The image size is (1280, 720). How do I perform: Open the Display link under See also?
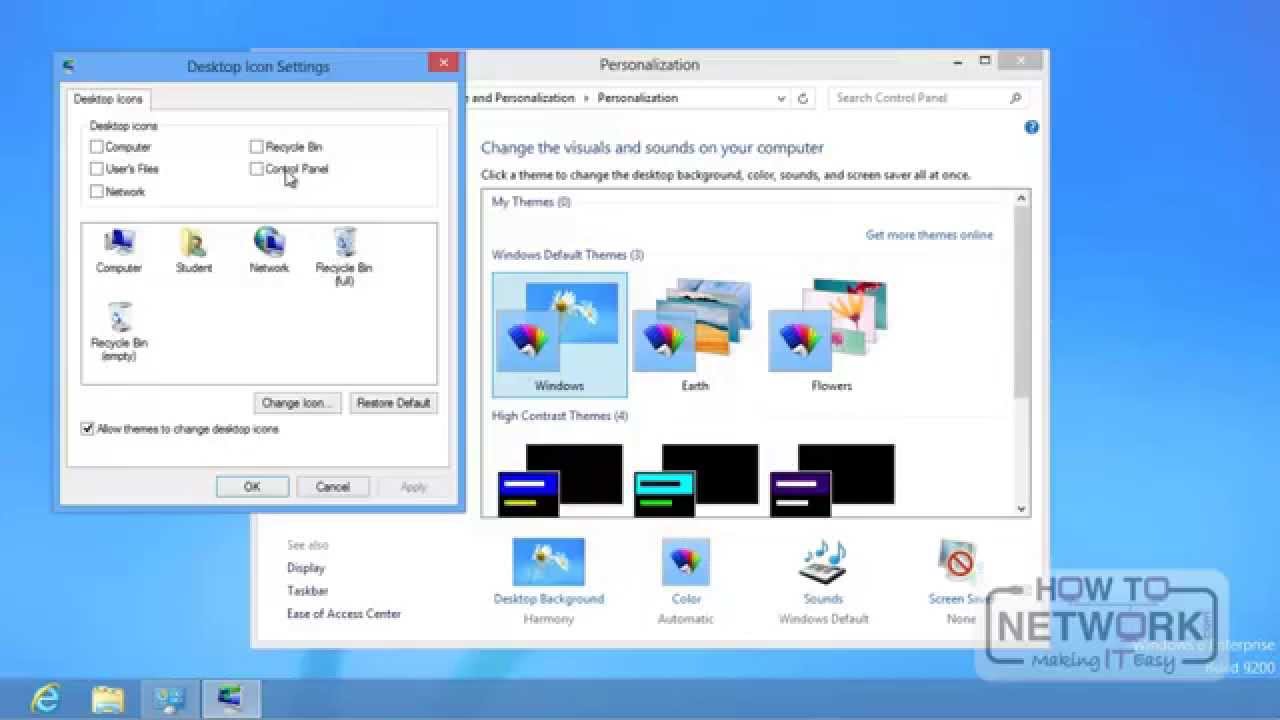(306, 568)
